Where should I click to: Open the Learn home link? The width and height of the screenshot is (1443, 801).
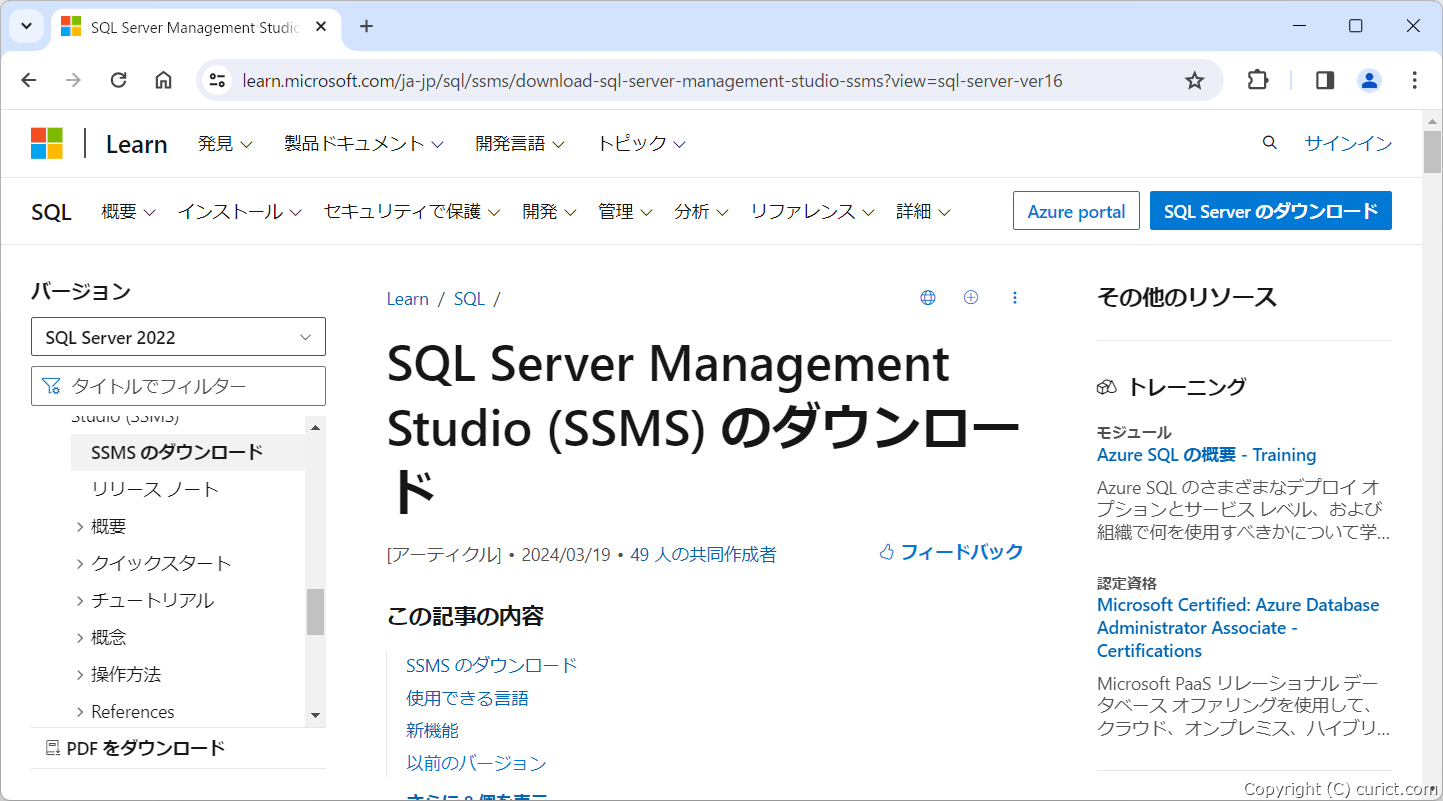(136, 144)
